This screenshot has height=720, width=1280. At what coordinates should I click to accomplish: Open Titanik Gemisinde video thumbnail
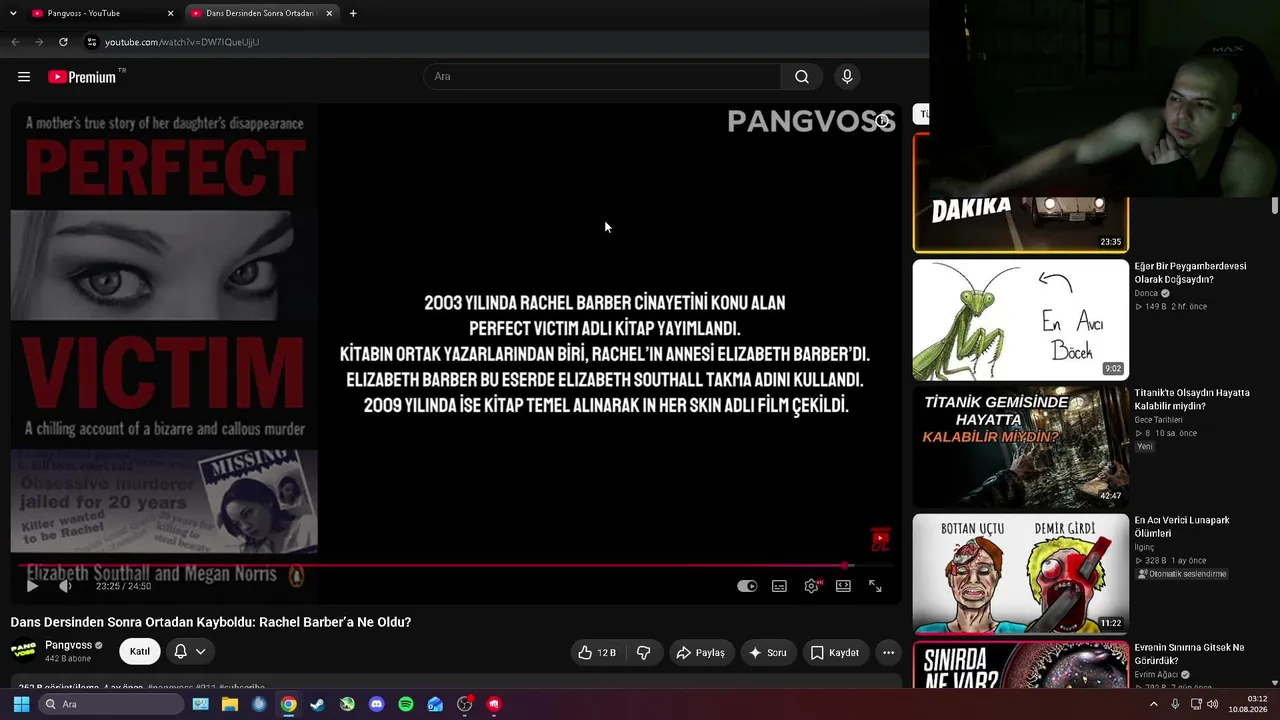click(x=1021, y=447)
